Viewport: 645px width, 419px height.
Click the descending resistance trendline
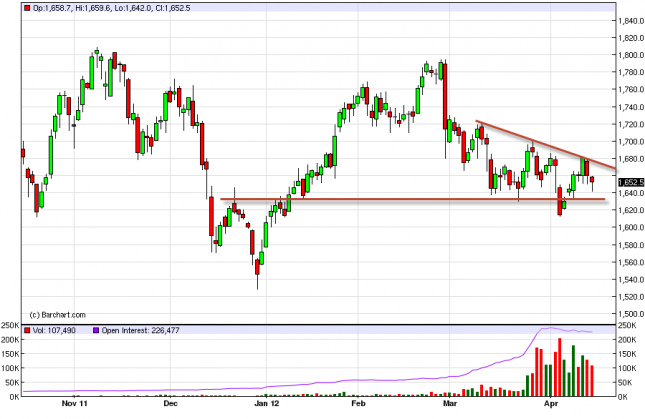[545, 145]
